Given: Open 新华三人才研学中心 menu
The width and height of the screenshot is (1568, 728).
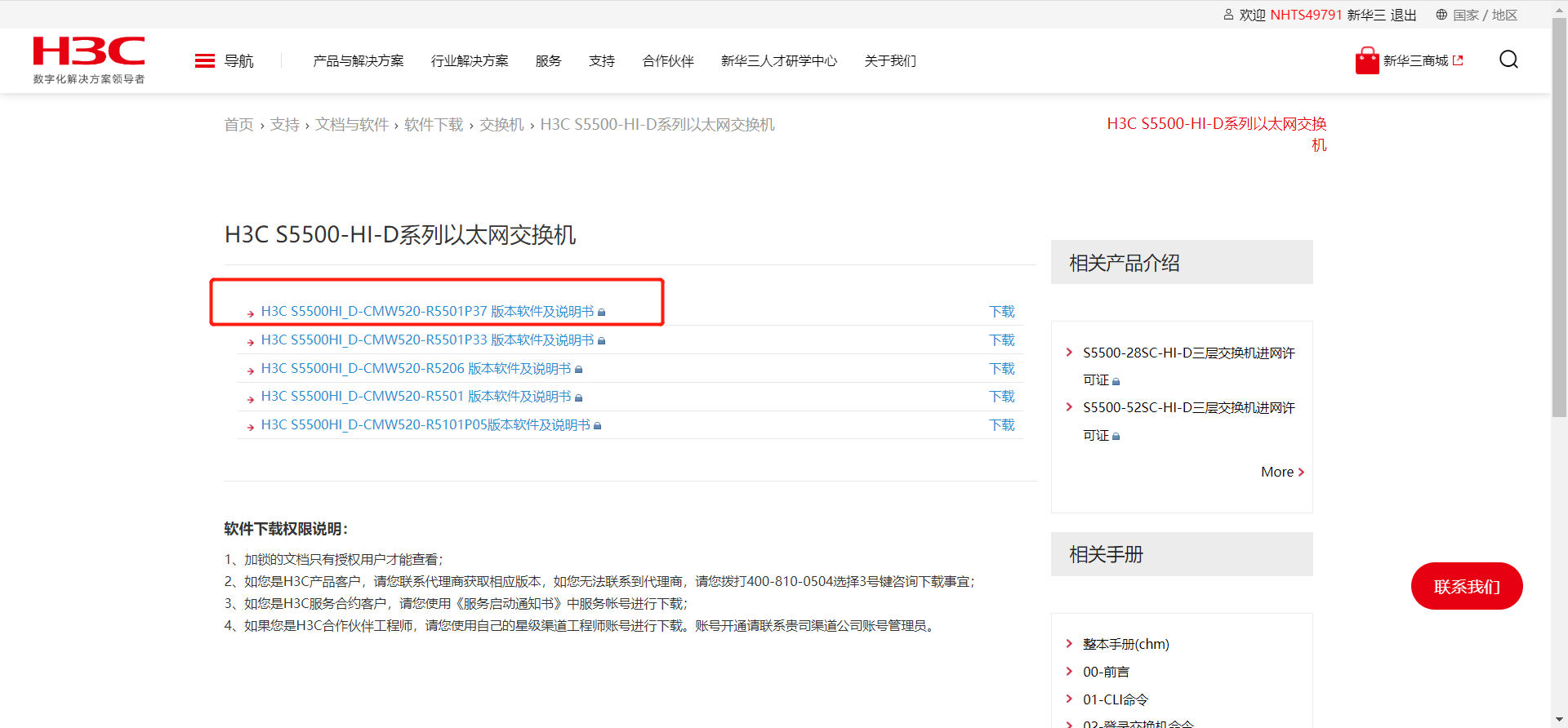Looking at the screenshot, I should 779,61.
